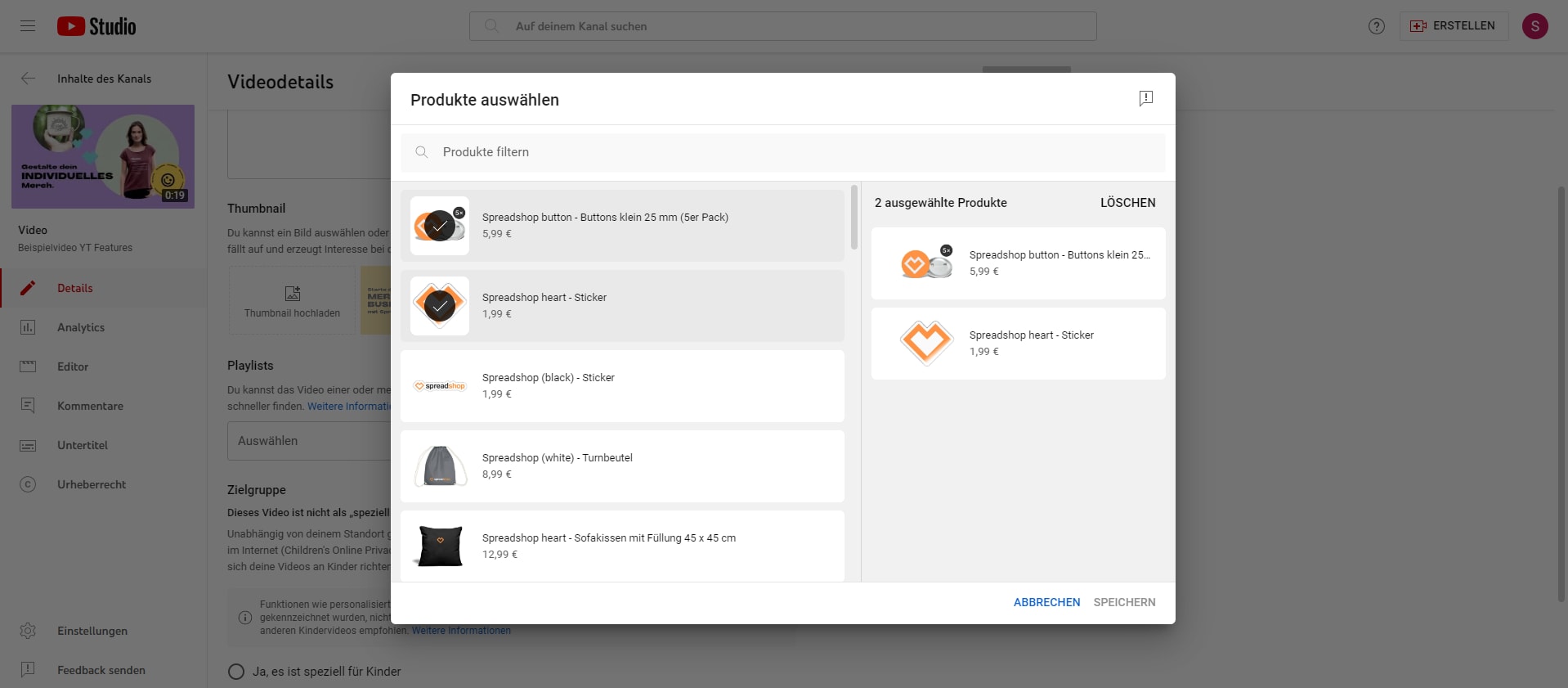Go back using Inhalte des Kanals arrow

point(28,79)
